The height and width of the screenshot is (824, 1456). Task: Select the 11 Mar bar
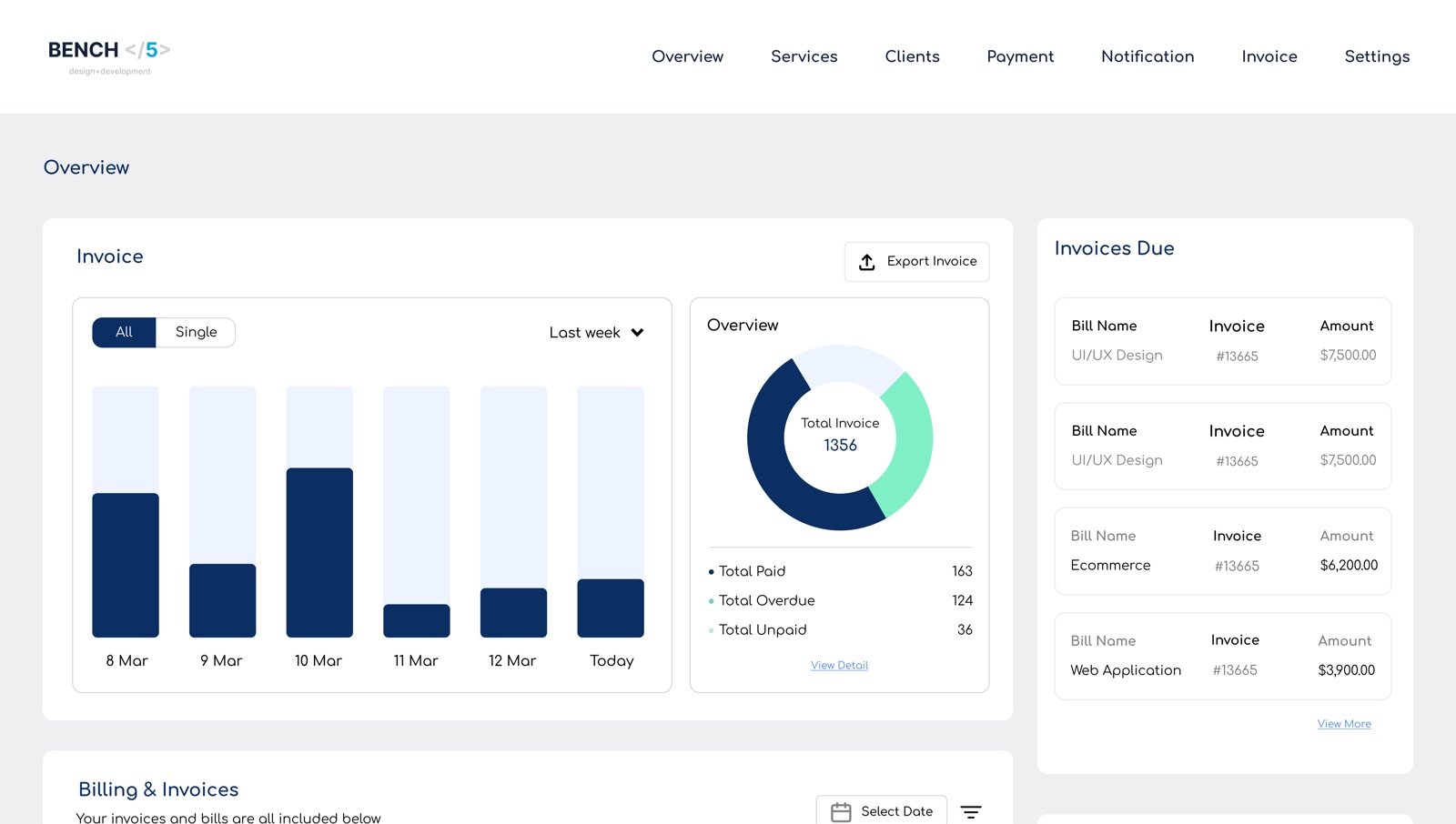tap(417, 620)
